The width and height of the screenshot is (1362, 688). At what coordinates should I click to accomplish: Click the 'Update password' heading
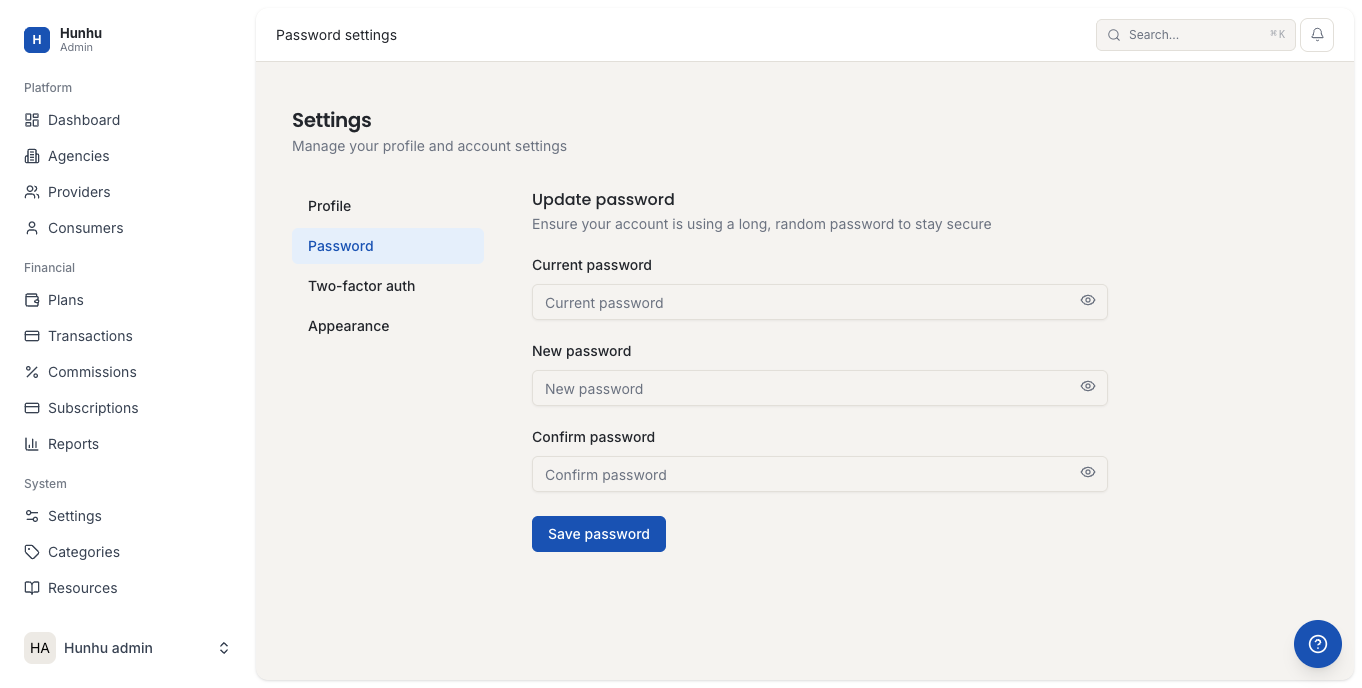603,199
